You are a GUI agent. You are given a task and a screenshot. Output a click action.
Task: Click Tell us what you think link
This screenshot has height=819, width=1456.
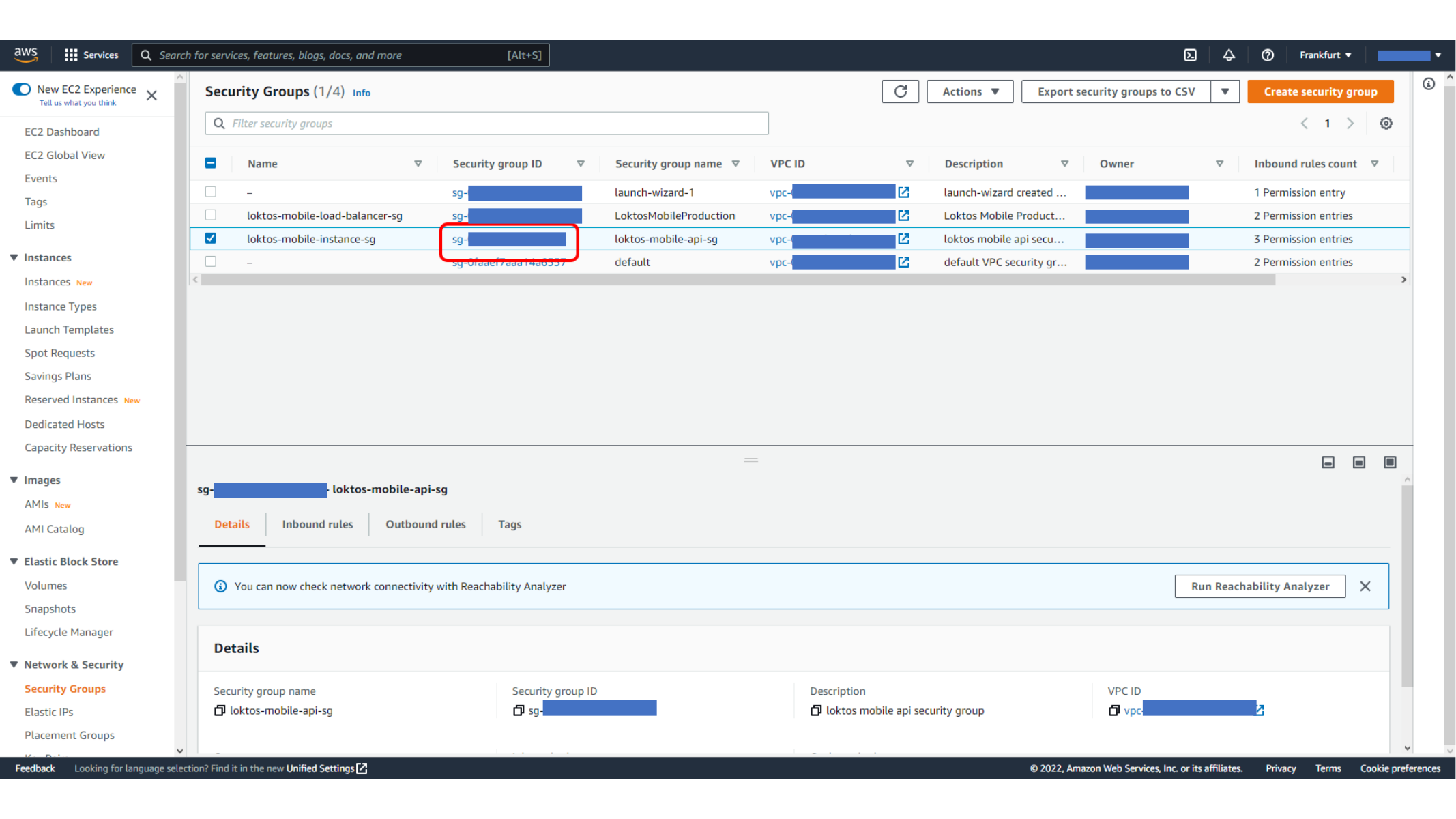(78, 103)
